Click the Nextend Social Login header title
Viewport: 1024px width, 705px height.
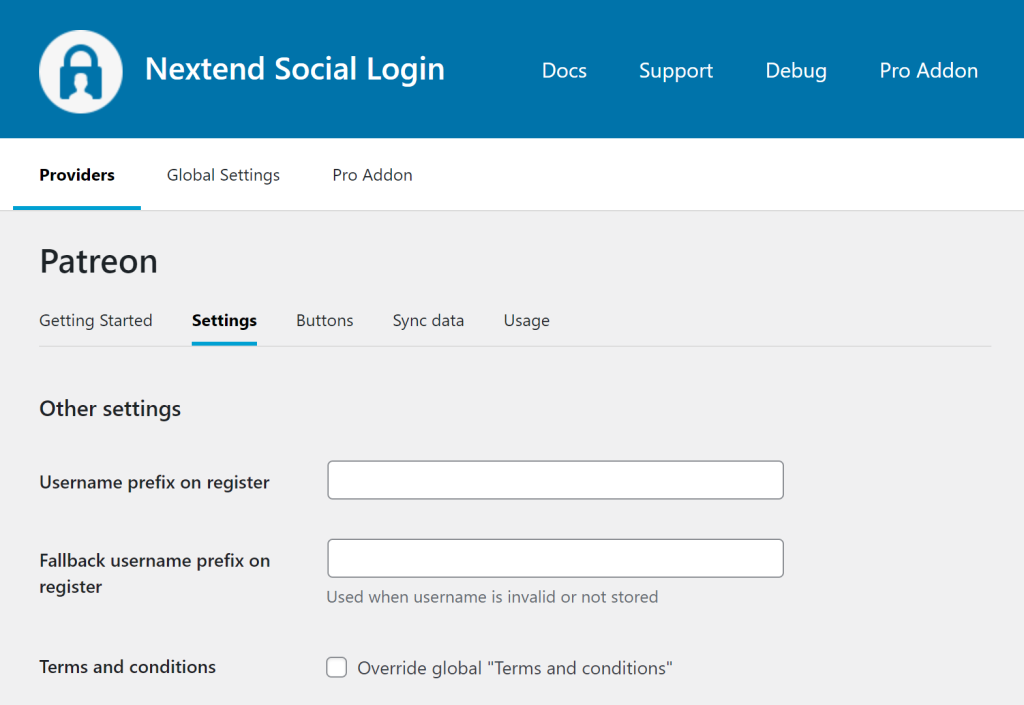[294, 69]
